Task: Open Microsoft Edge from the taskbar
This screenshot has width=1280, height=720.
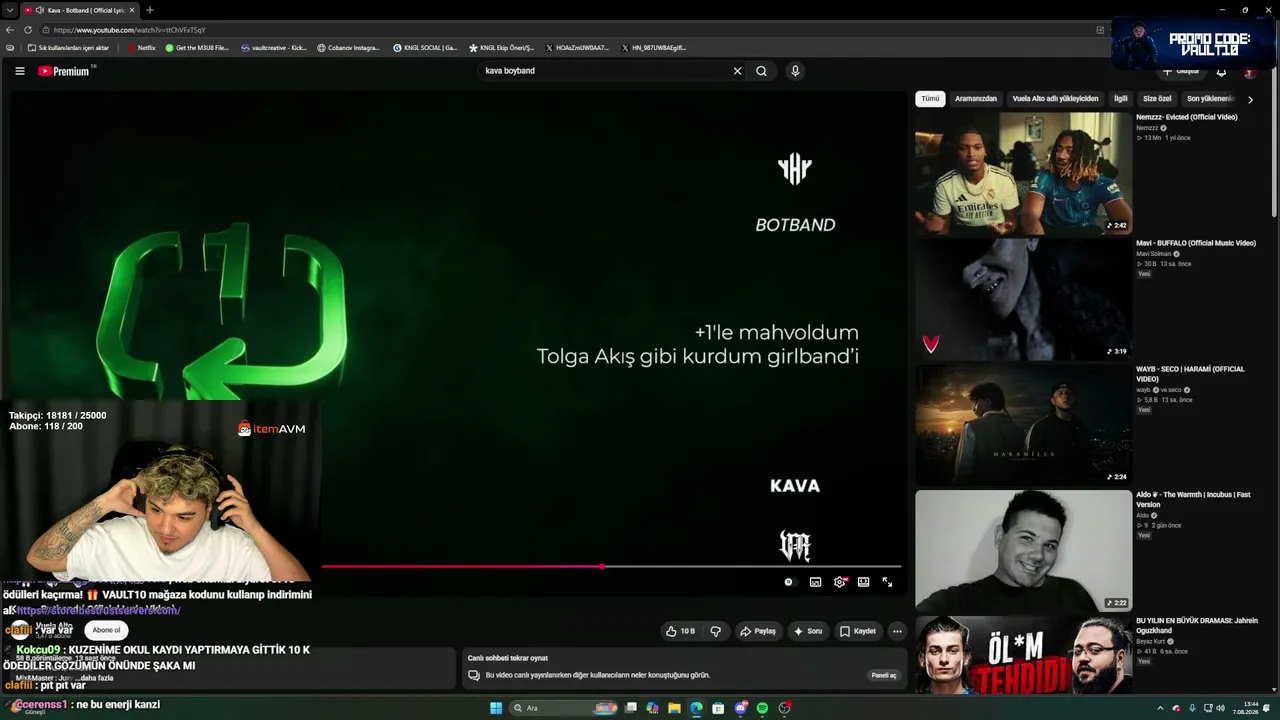Action: pos(696,708)
